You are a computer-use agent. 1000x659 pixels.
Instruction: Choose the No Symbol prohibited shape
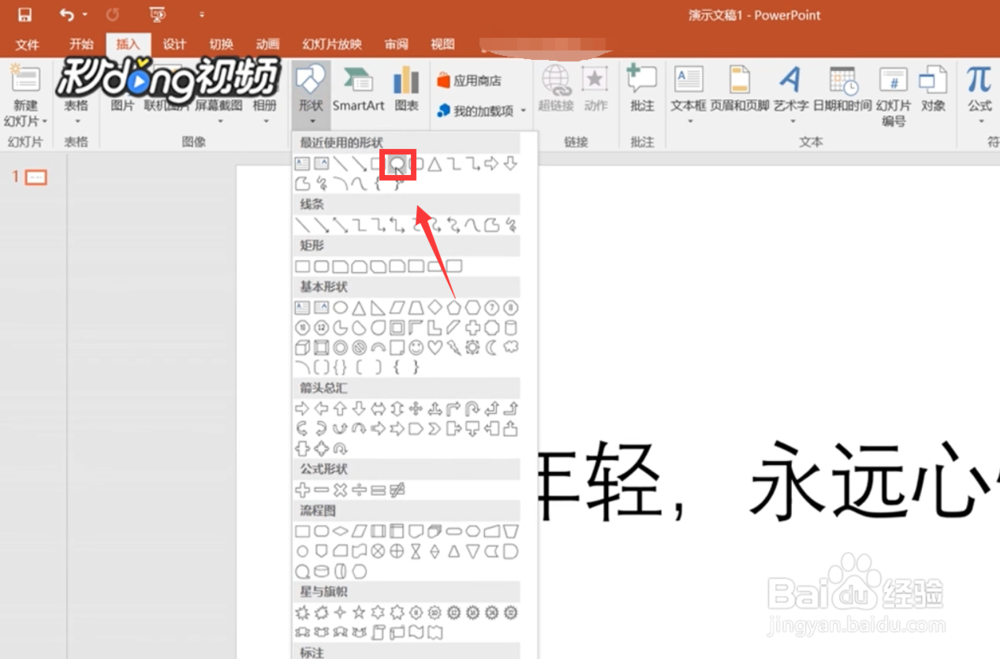point(359,348)
